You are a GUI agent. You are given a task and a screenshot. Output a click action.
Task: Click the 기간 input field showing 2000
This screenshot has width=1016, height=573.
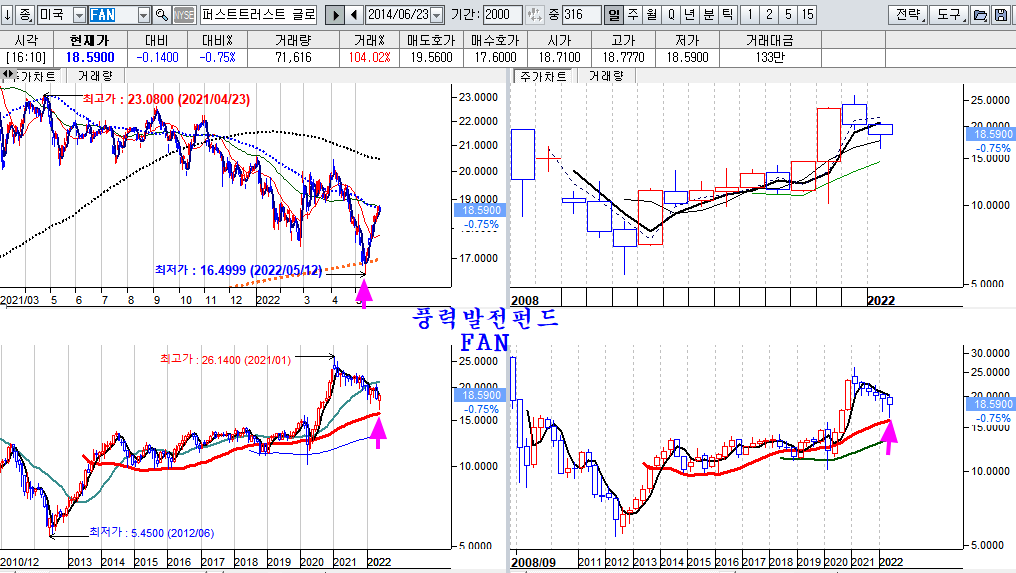(502, 15)
